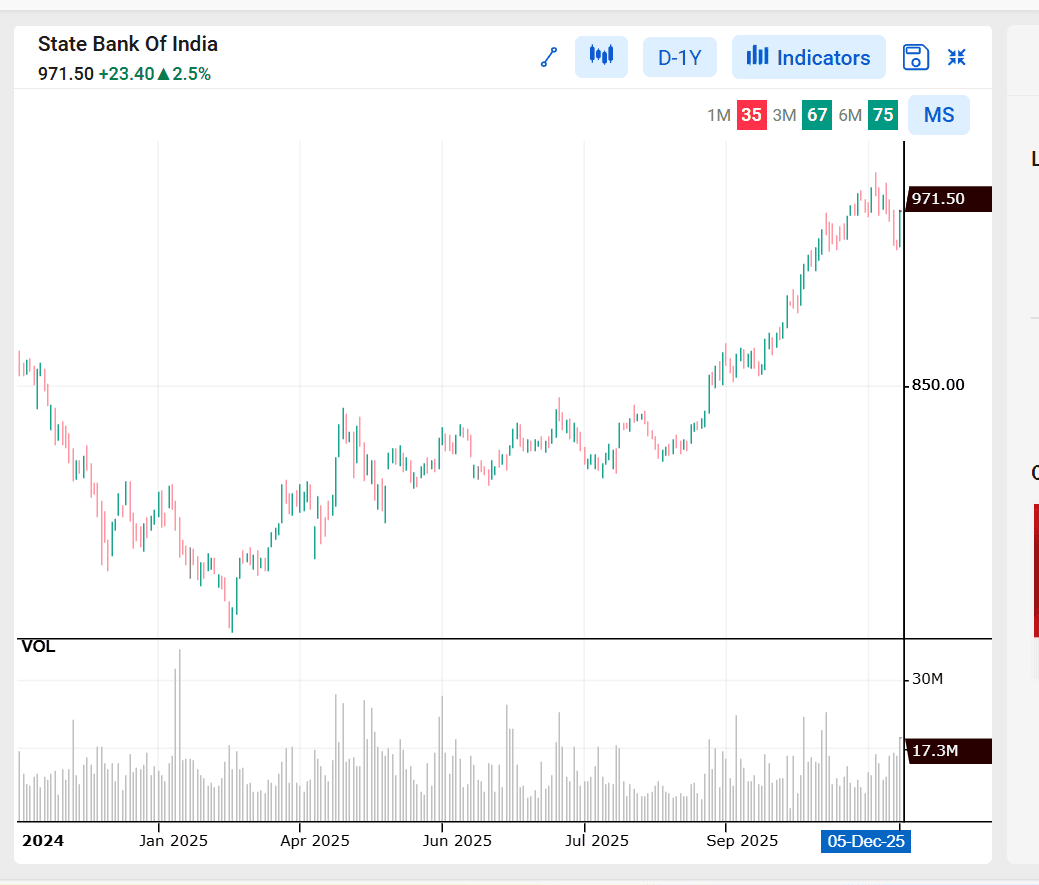Open the D-1Y timeframe dropdown
Image resolution: width=1039 pixels, height=885 pixels.
[679, 58]
